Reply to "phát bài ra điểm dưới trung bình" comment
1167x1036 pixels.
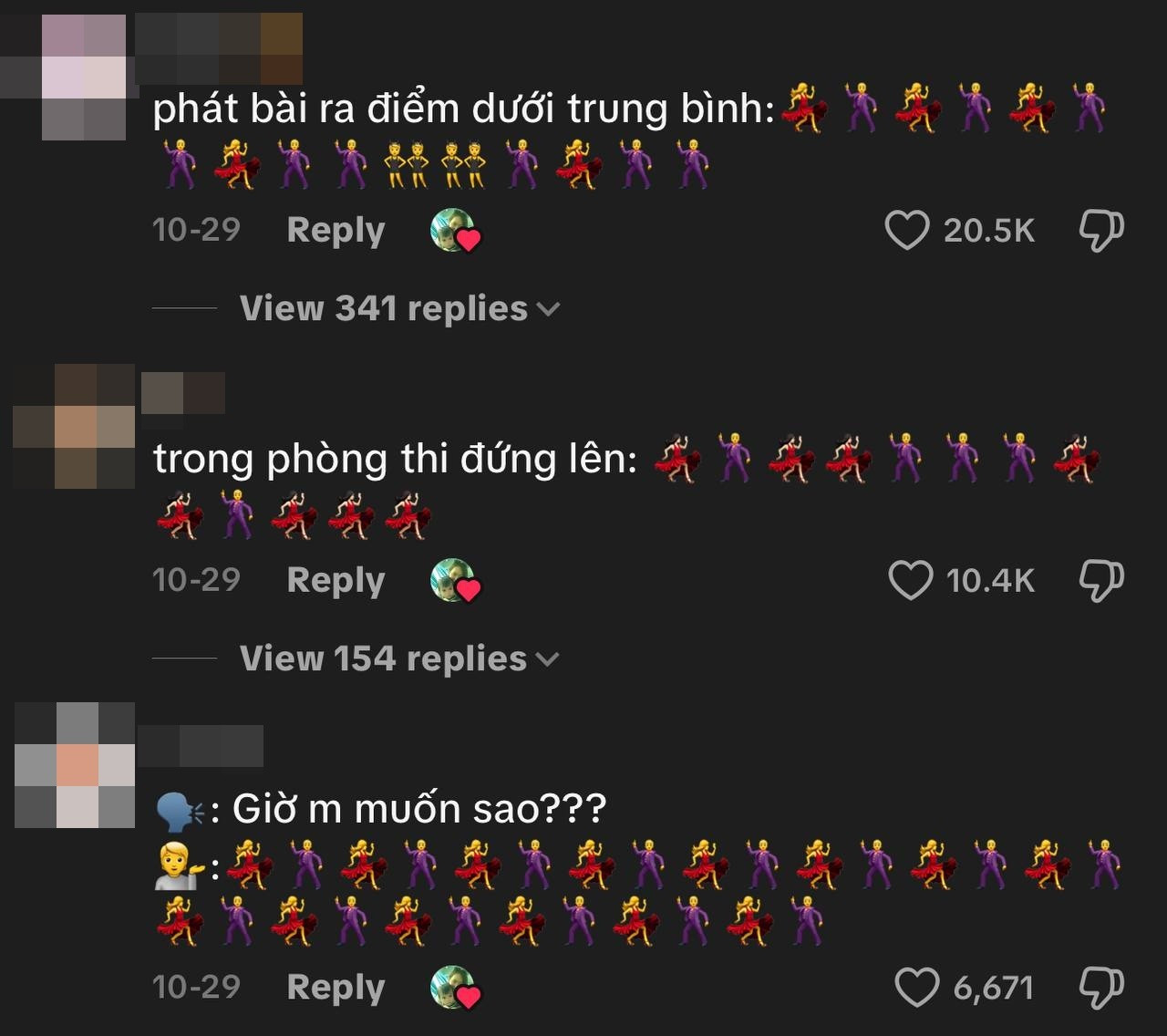tap(336, 231)
